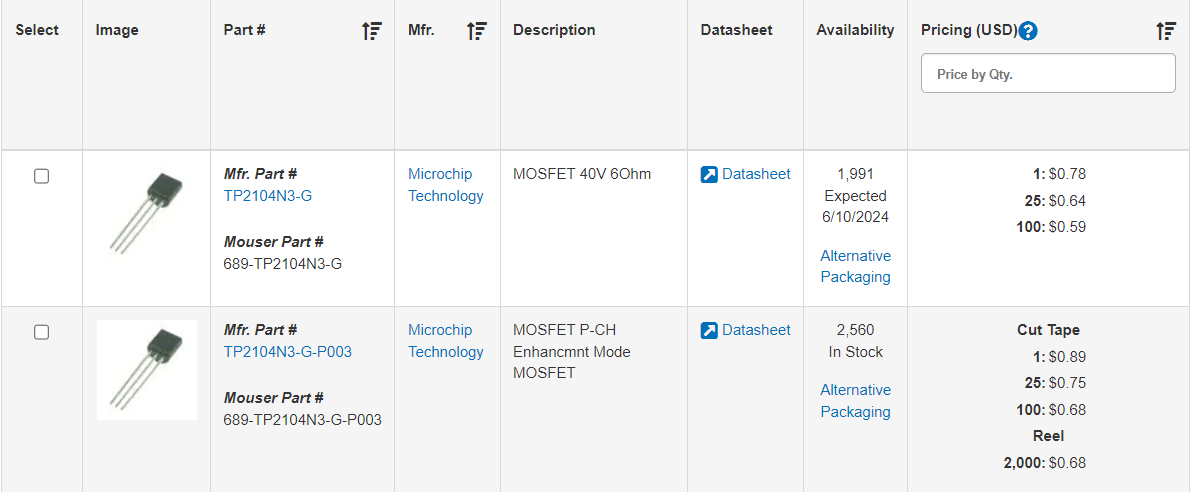The image size is (1190, 492).
Task: Select the checkbox for TP2104N3-G
Action: coord(42,176)
